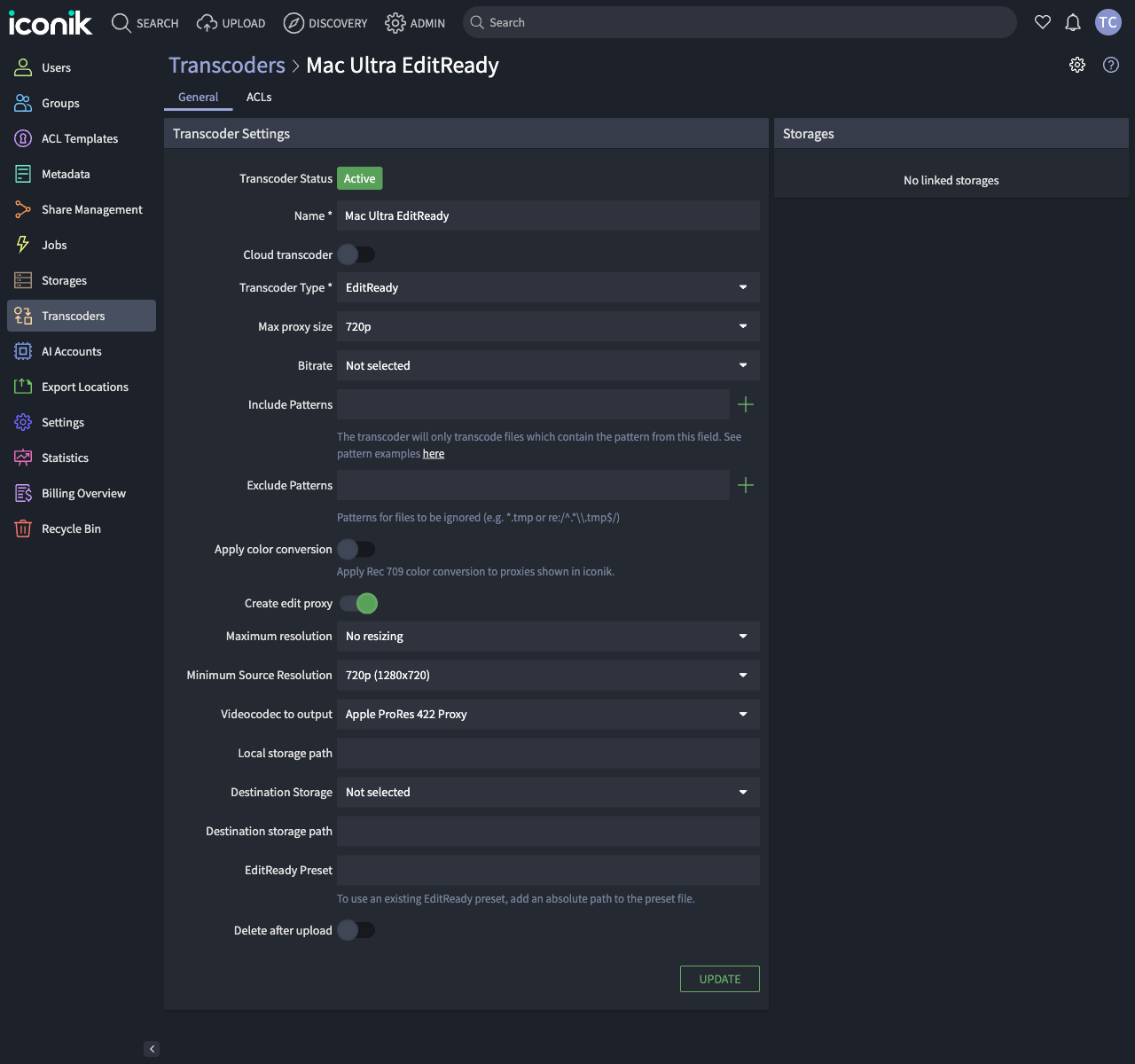
Task: Open Statistics in the sidebar
Action: (x=82, y=458)
